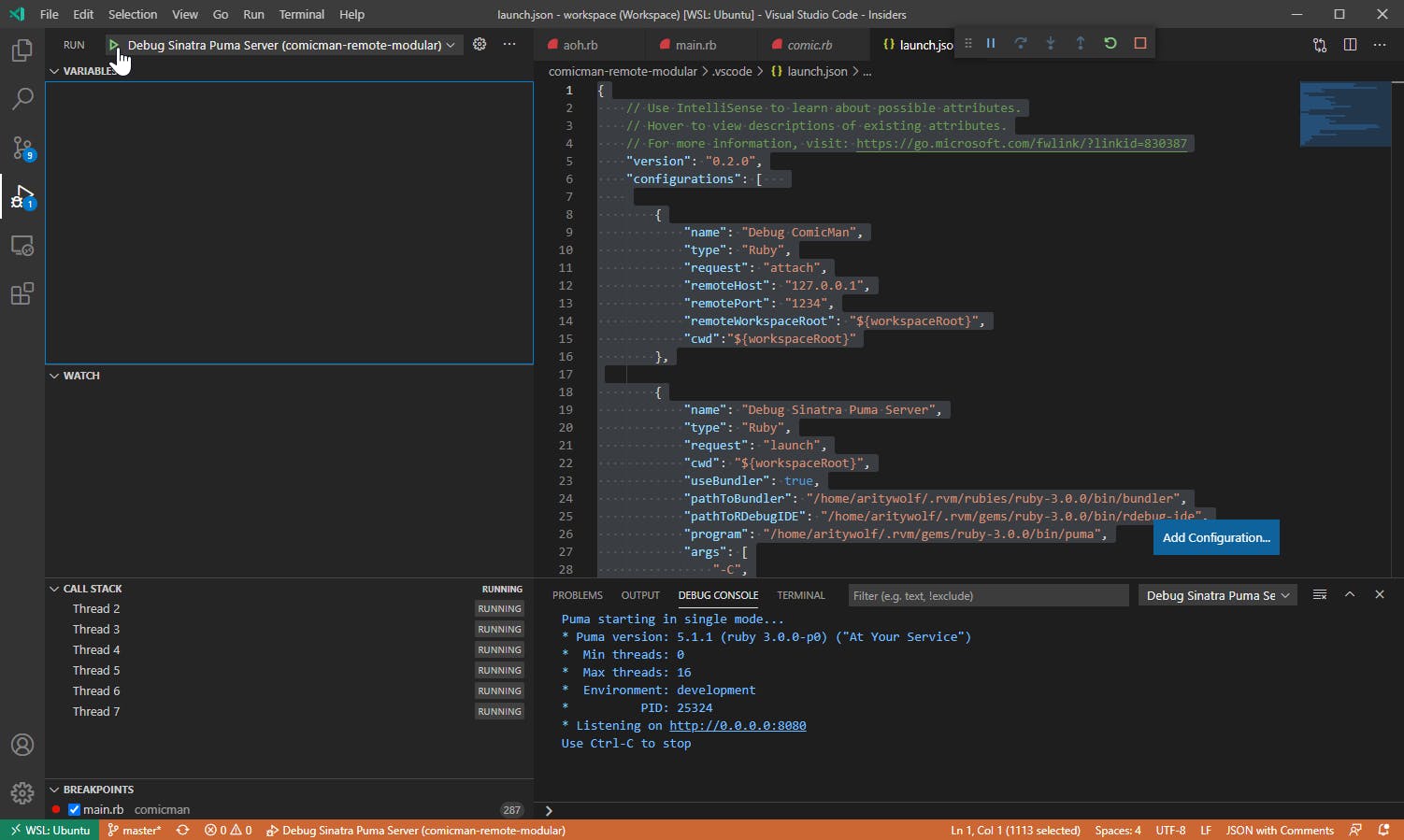Screen dimensions: 1404x840
Task: Open the Extensions view
Action: click(21, 294)
